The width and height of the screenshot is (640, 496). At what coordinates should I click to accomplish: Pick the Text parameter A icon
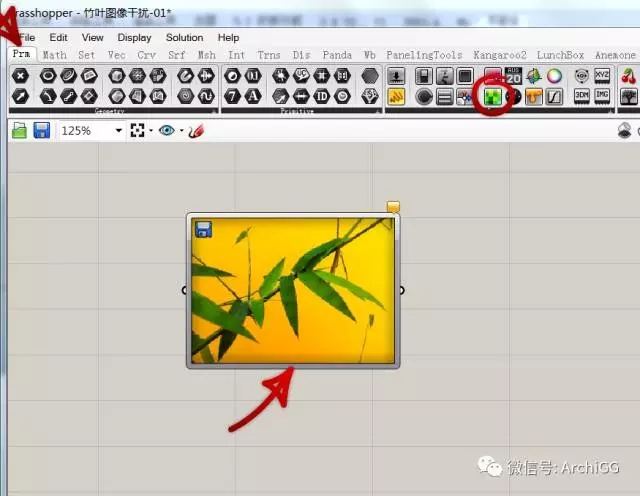coord(253,96)
